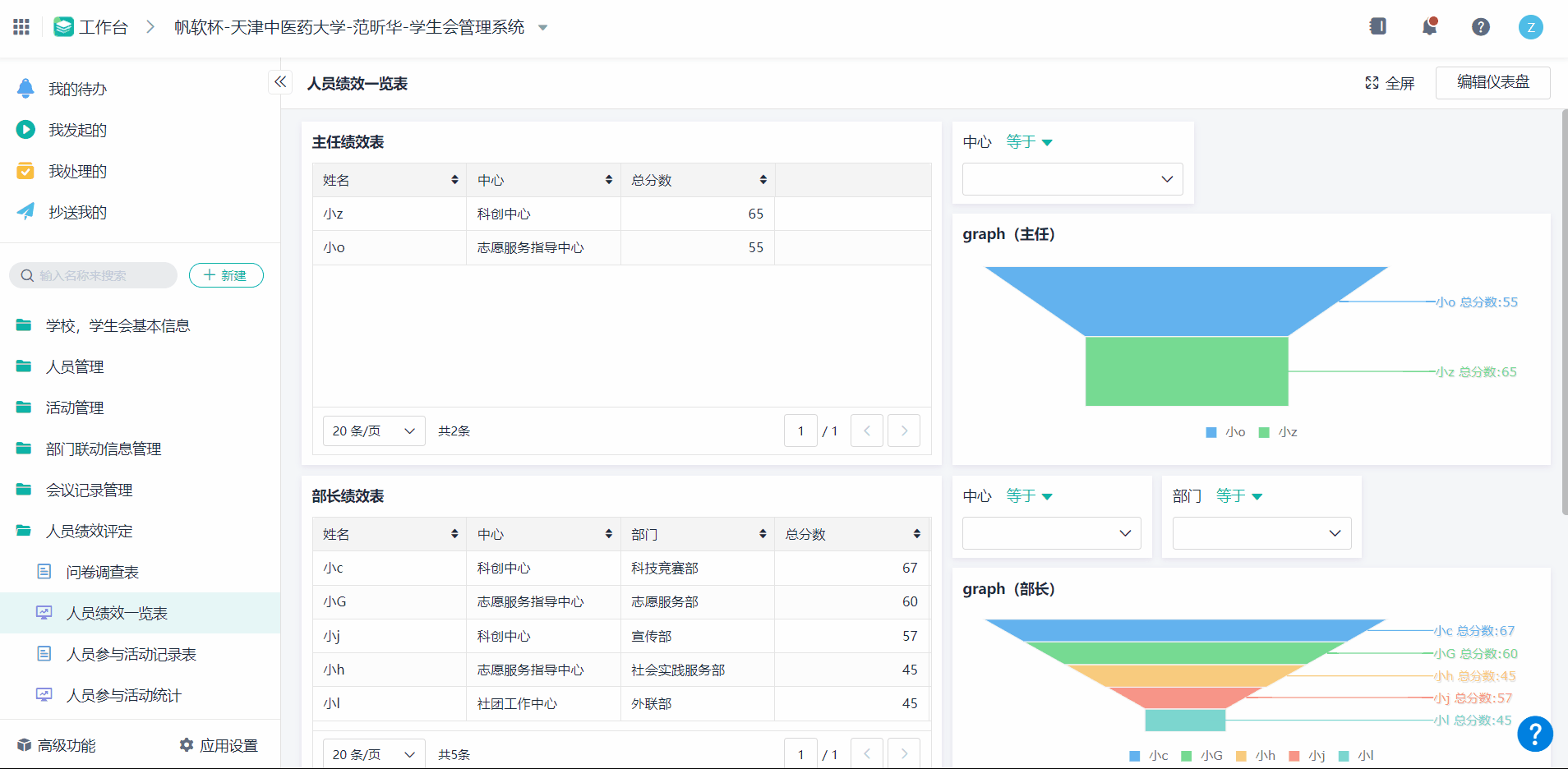Open 人员参与活动记录表 in sidebar
Screen dimensions: 1568x769
(x=131, y=655)
